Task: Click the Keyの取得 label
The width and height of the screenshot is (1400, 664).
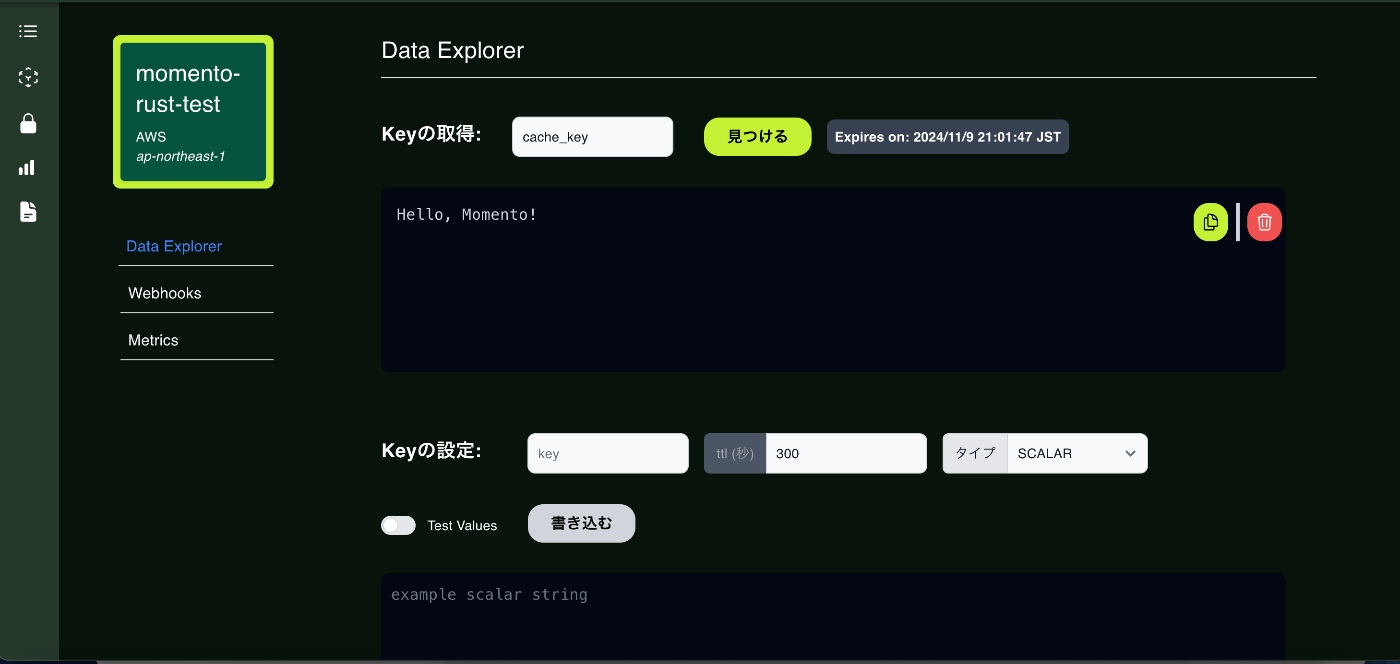Action: coord(432,135)
